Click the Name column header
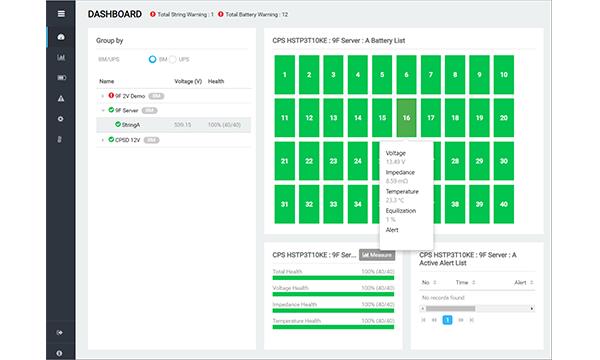The height and width of the screenshot is (360, 600). (x=106, y=81)
